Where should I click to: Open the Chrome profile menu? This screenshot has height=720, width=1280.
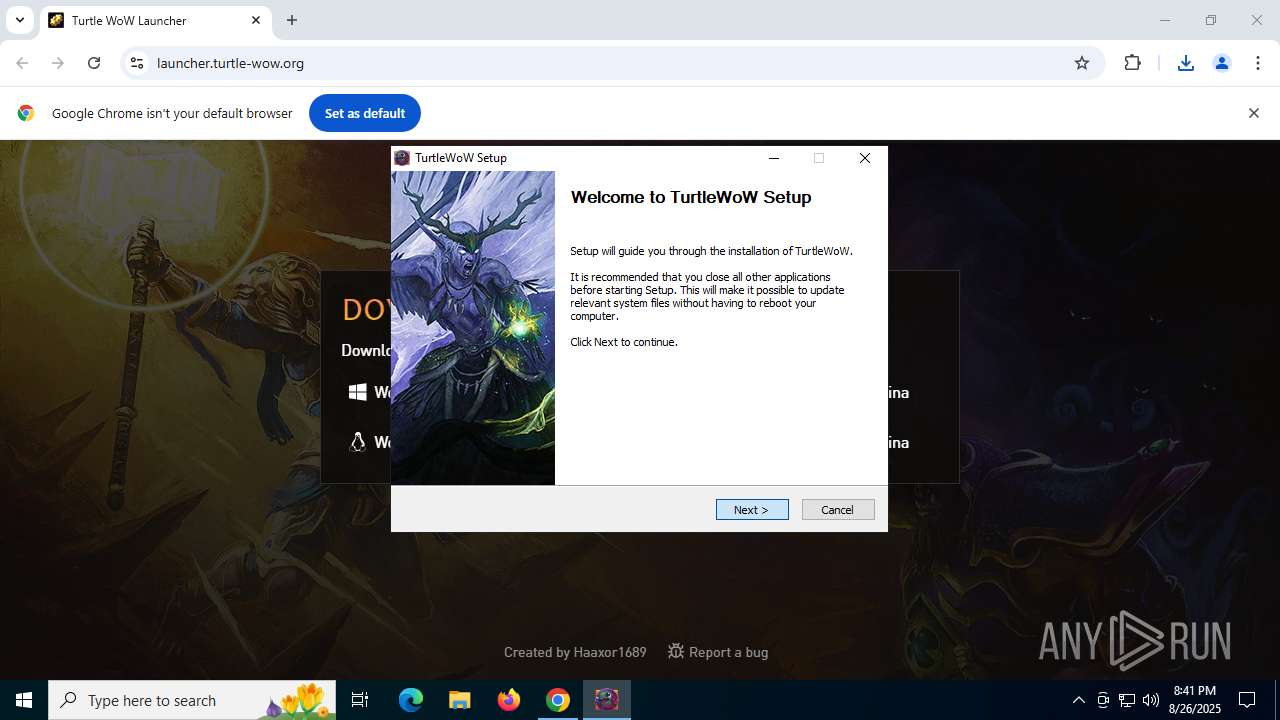point(1222,63)
